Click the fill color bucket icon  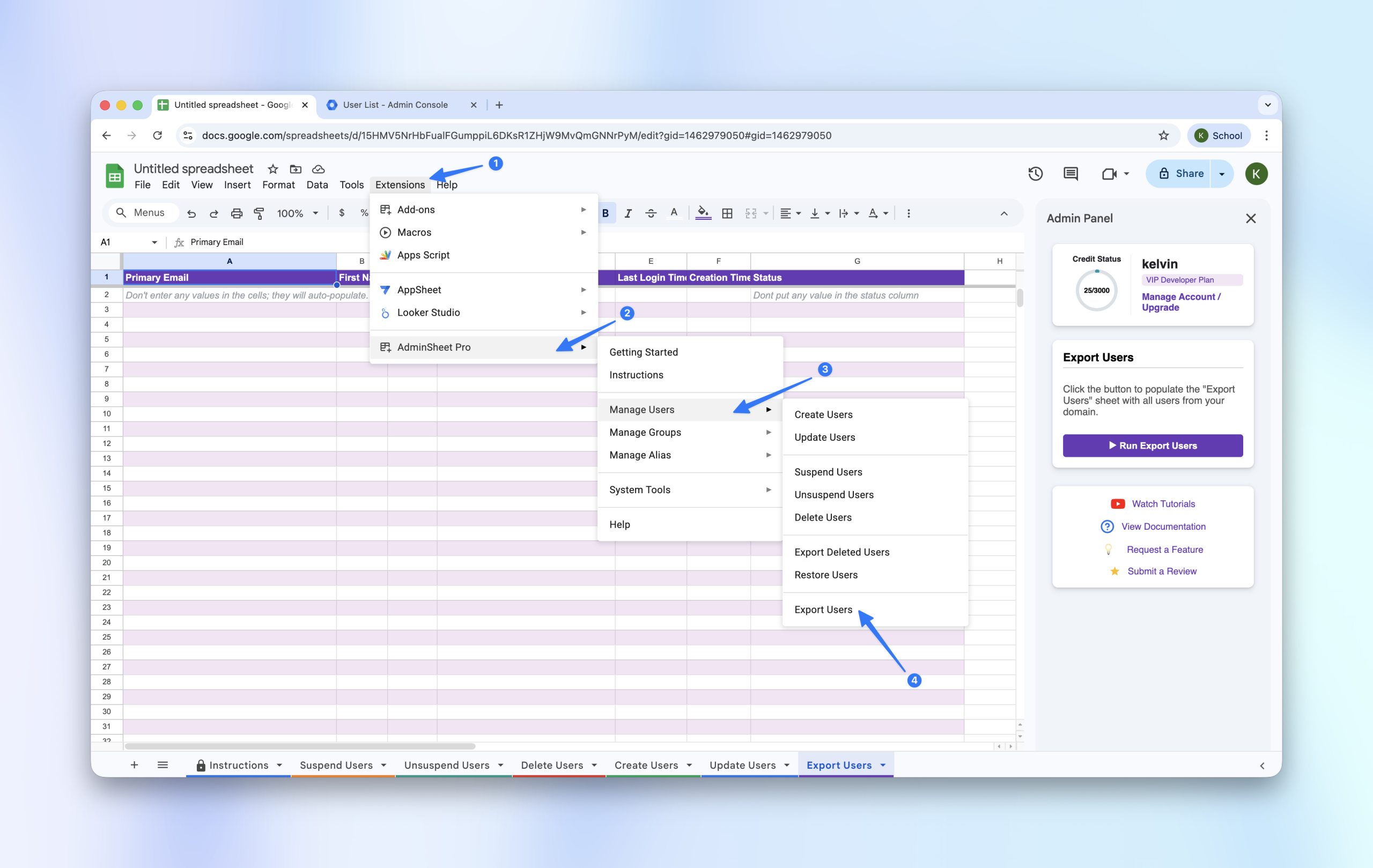pyautogui.click(x=703, y=213)
